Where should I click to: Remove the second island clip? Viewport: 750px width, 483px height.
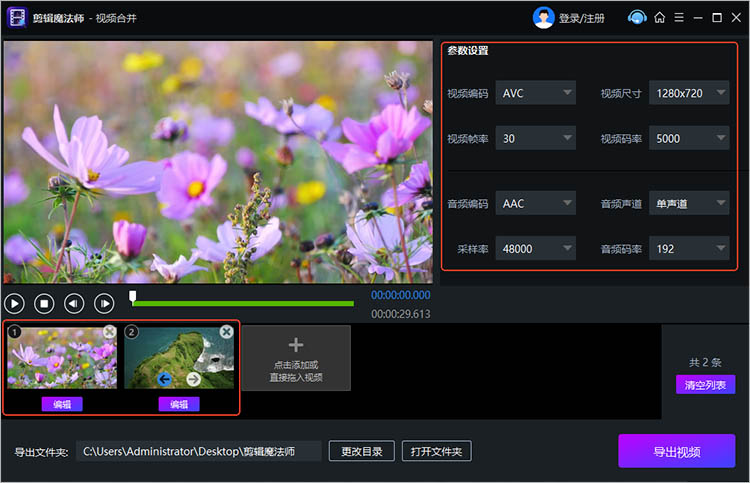pos(226,332)
